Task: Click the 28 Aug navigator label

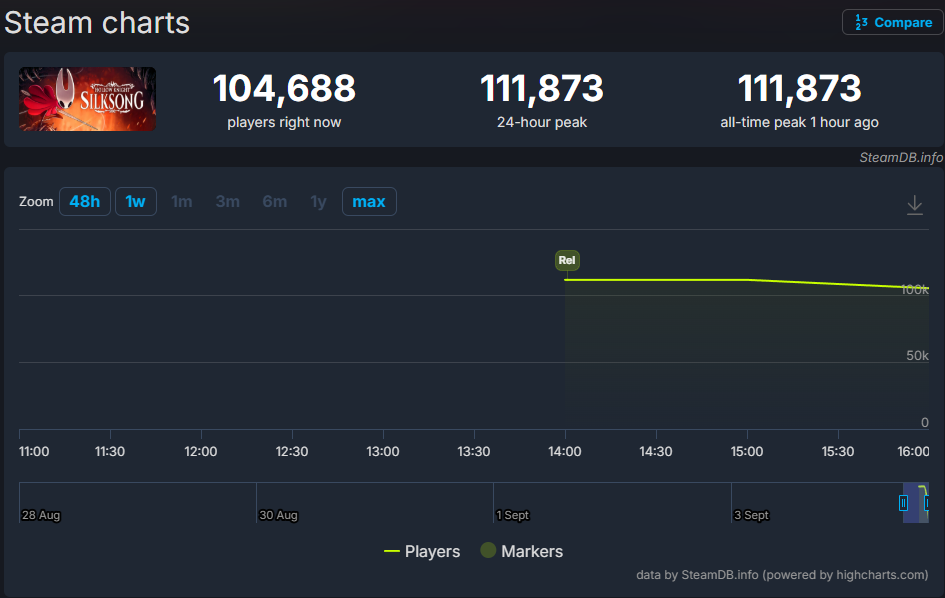Action: [x=41, y=515]
